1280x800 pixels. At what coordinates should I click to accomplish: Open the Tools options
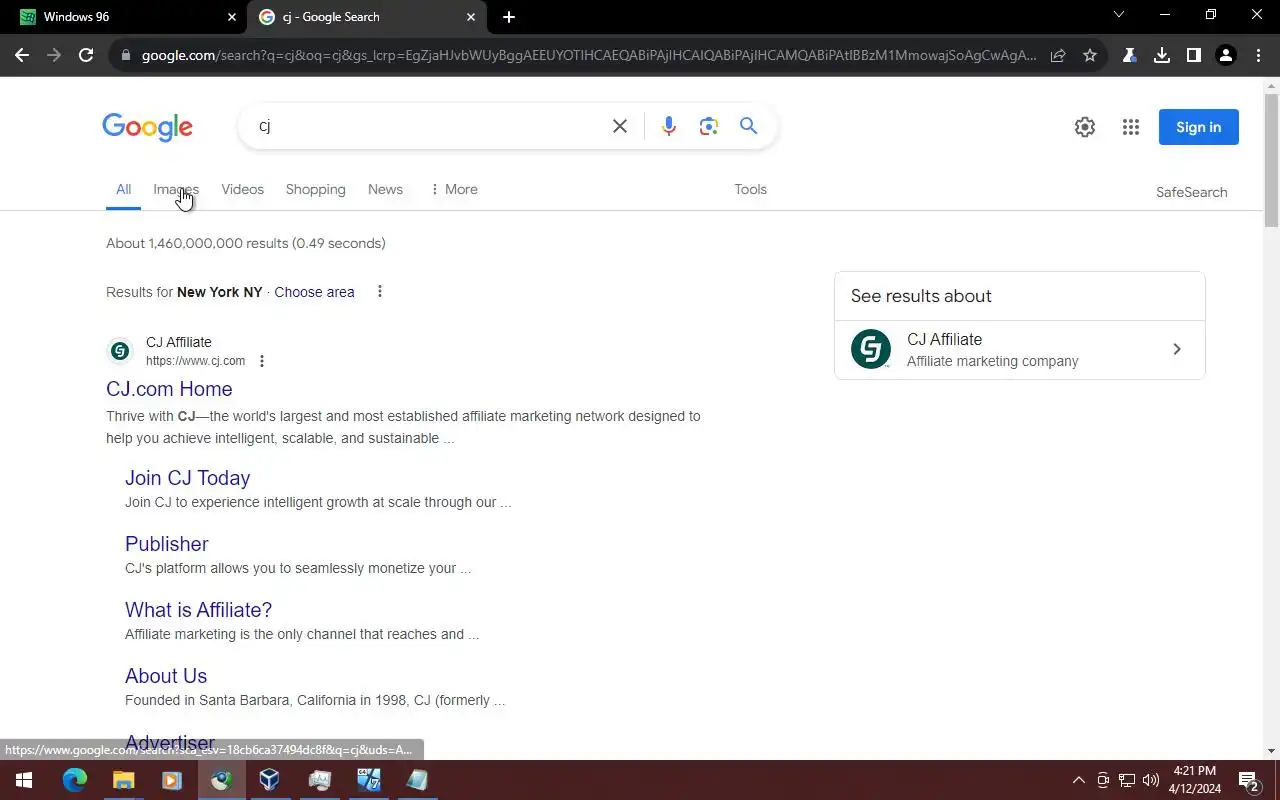tap(750, 189)
